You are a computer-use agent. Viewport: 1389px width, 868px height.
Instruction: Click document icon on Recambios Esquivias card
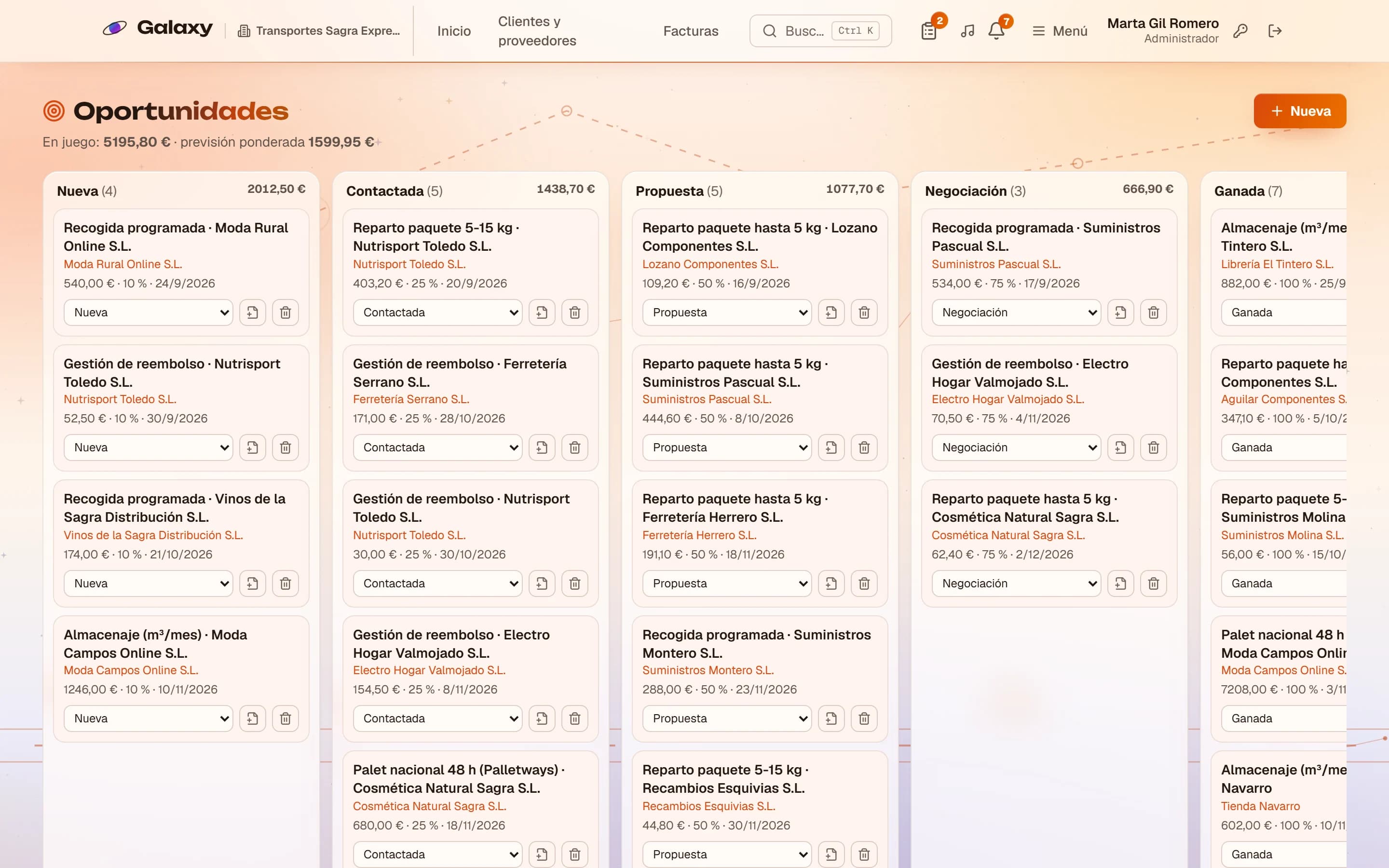coord(831,854)
